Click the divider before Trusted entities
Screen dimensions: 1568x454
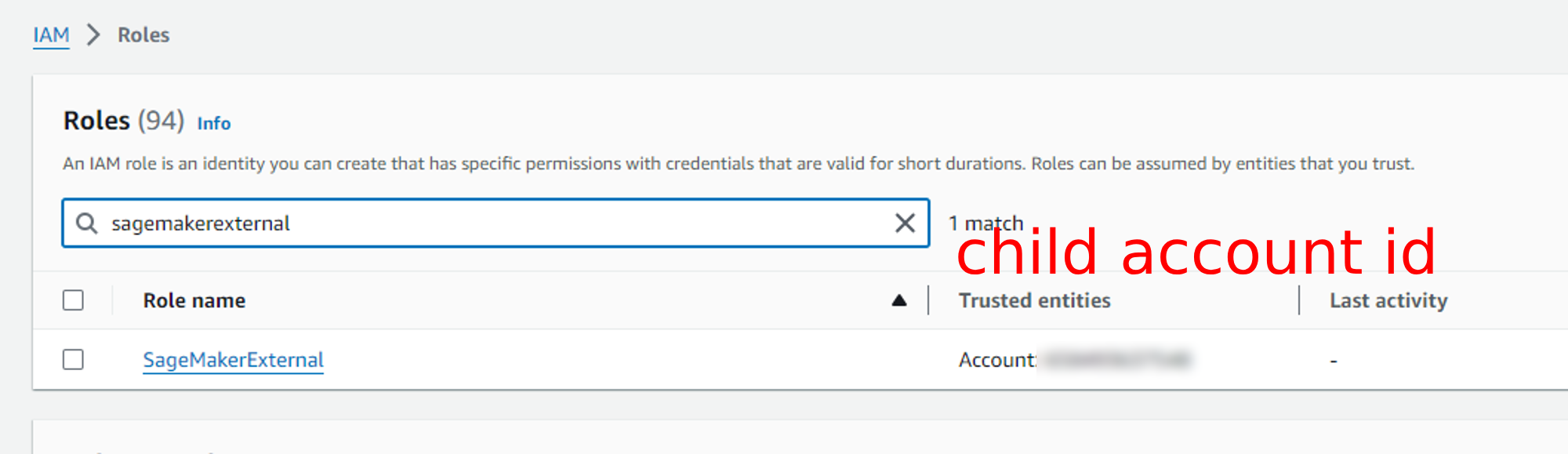tap(928, 300)
